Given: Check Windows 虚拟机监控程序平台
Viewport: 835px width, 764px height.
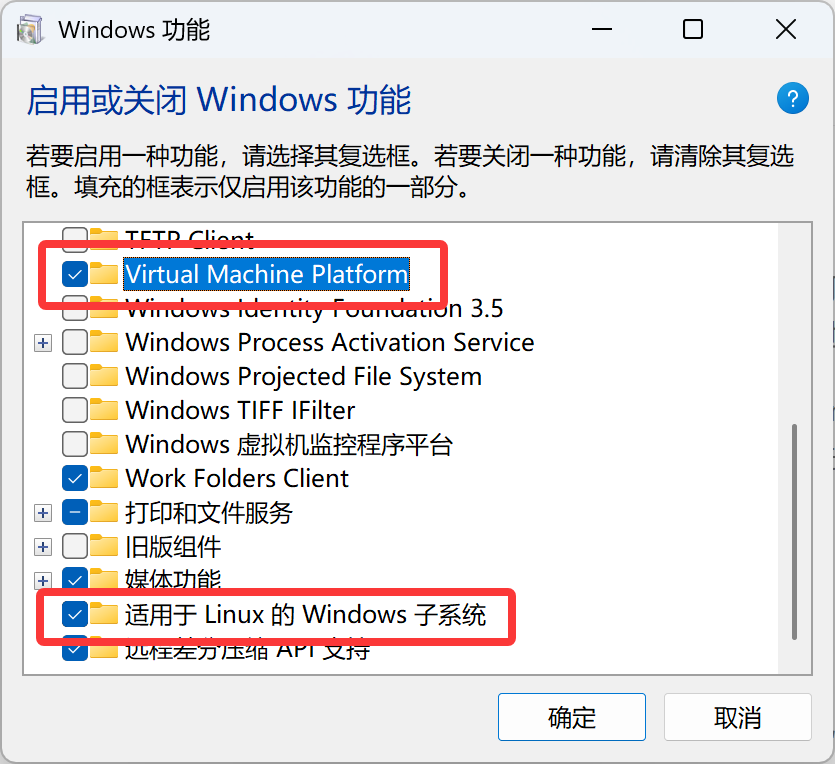Looking at the screenshot, I should click(x=75, y=444).
